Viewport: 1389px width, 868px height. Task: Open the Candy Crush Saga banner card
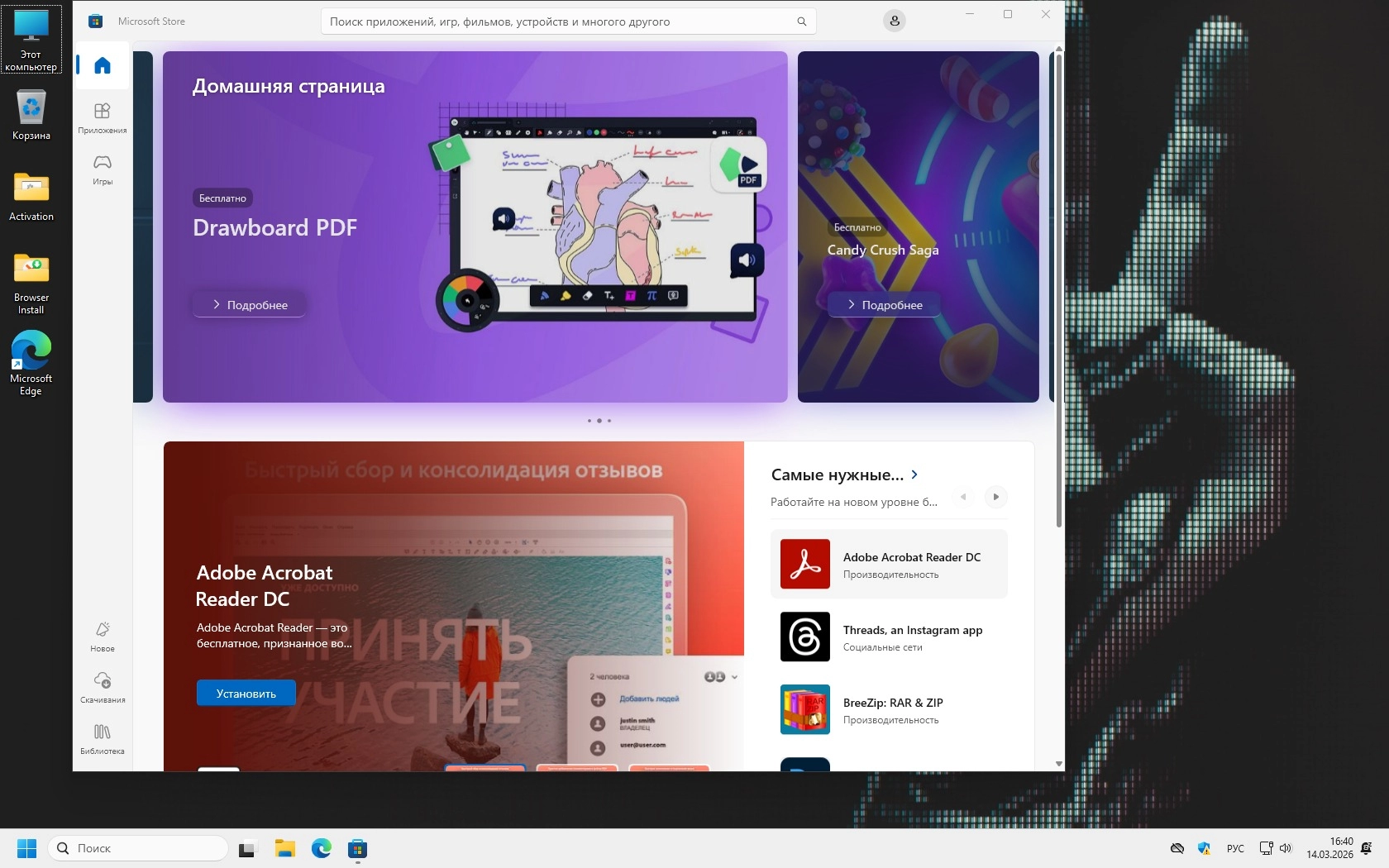point(919,227)
